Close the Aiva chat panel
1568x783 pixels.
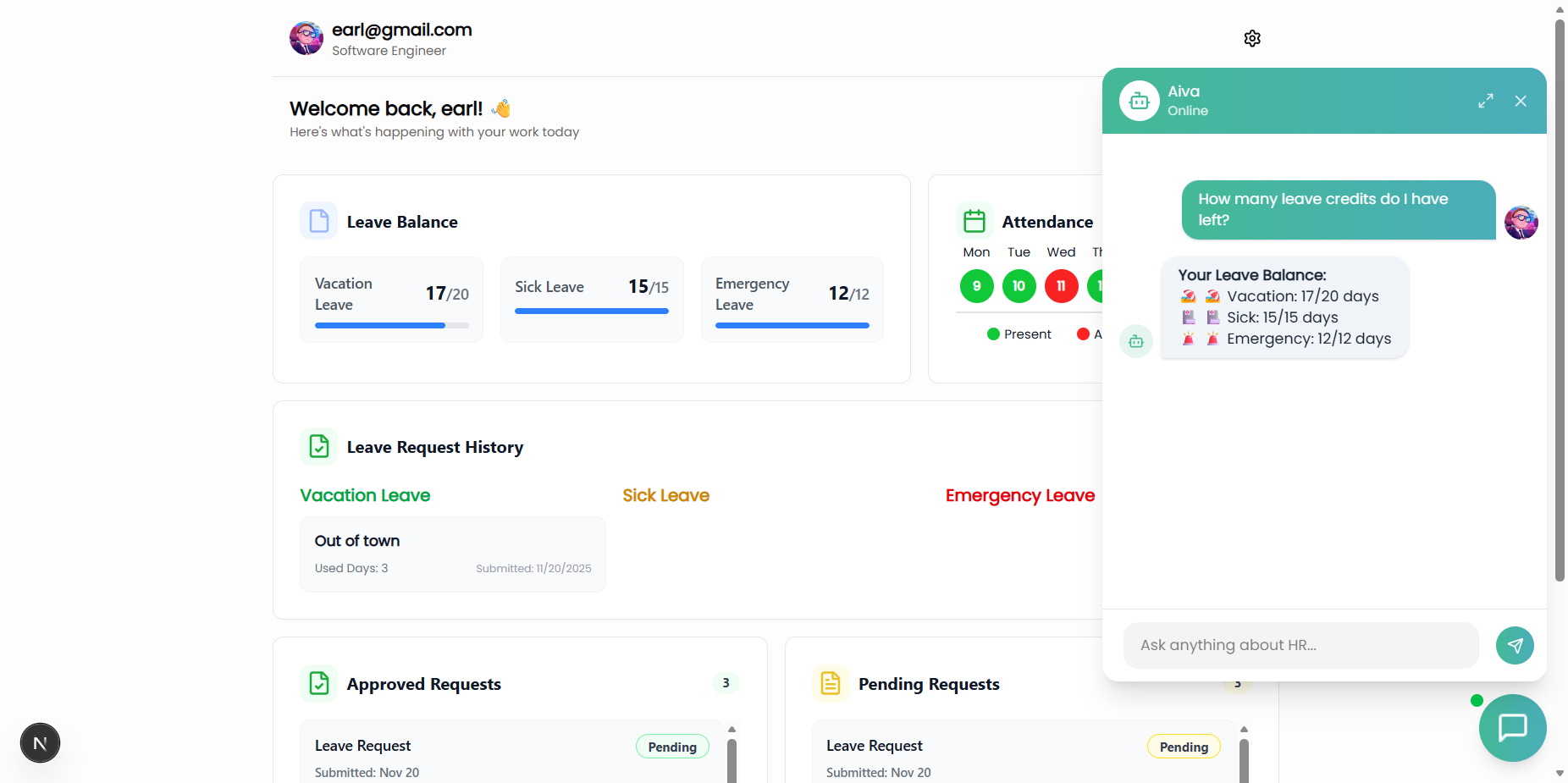(x=1521, y=101)
